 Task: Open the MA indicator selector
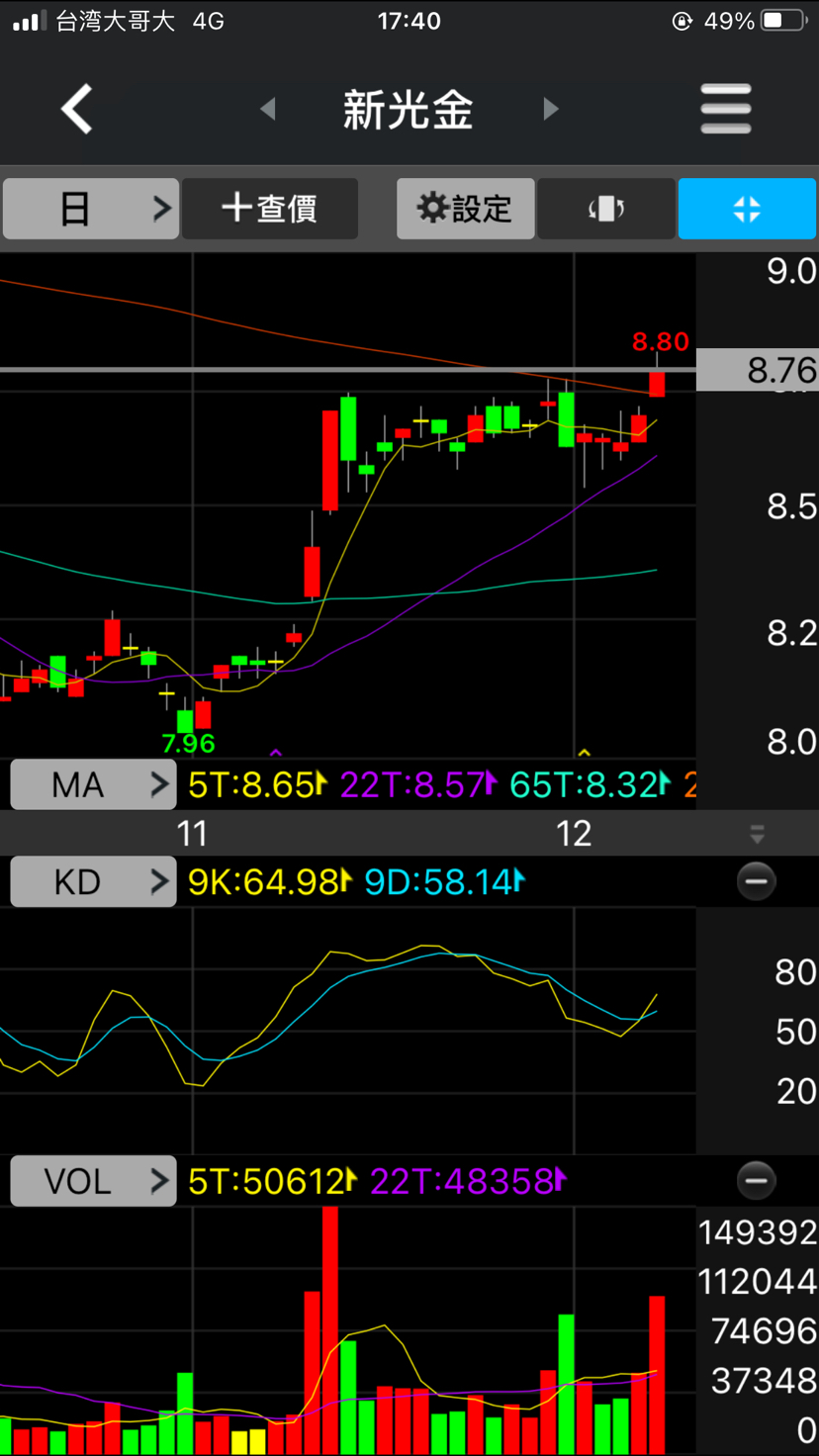[x=93, y=785]
